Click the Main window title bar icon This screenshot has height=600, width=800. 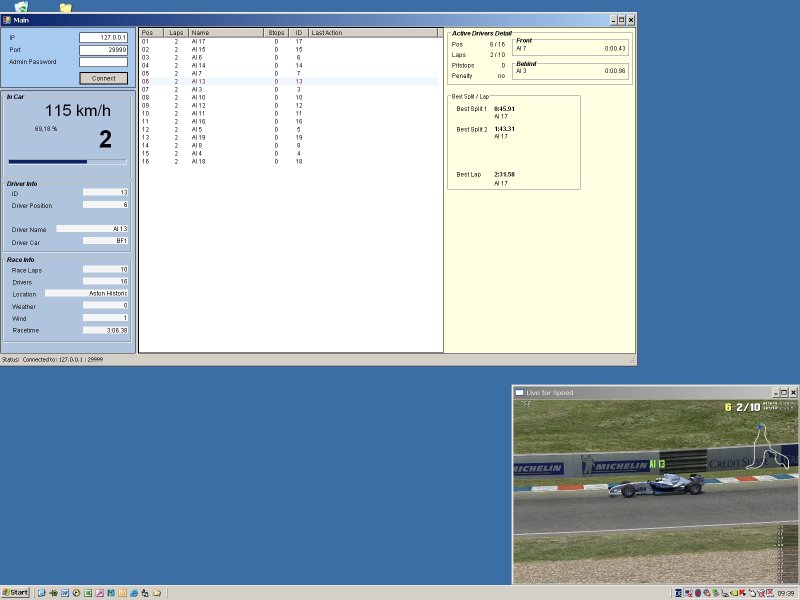(x=7, y=20)
